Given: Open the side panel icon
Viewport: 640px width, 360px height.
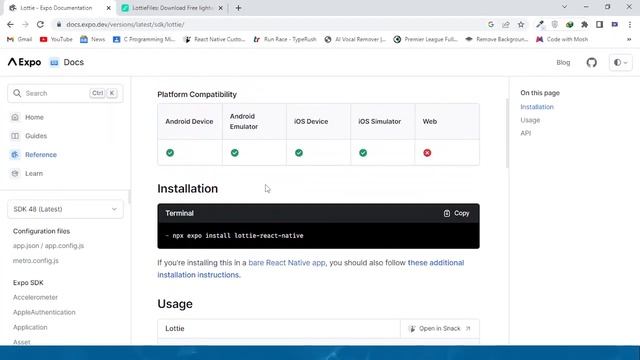Looking at the screenshot, I should point(600,24).
